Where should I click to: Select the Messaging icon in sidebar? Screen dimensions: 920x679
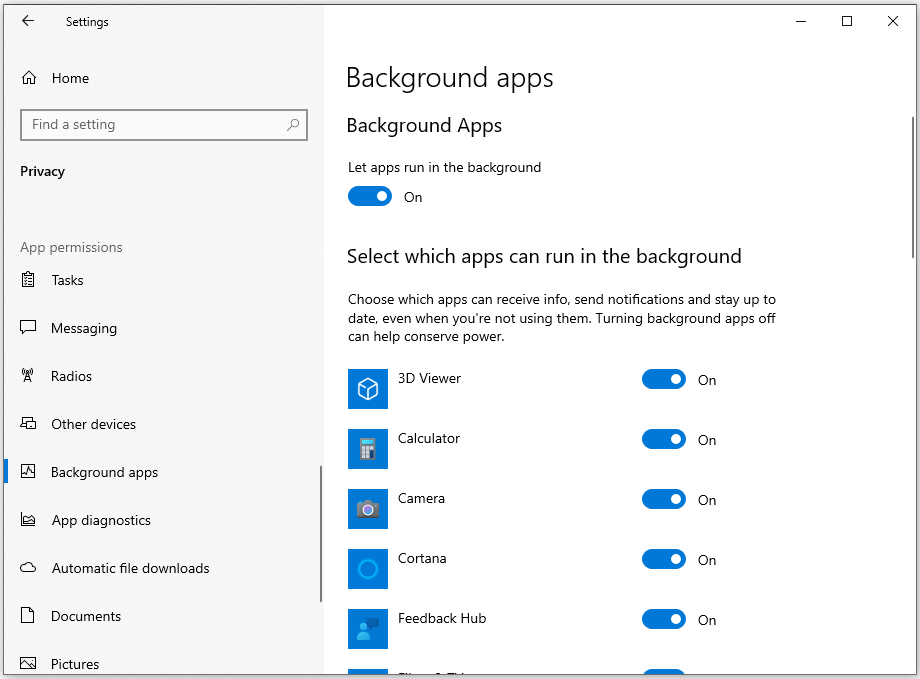pyautogui.click(x=29, y=328)
